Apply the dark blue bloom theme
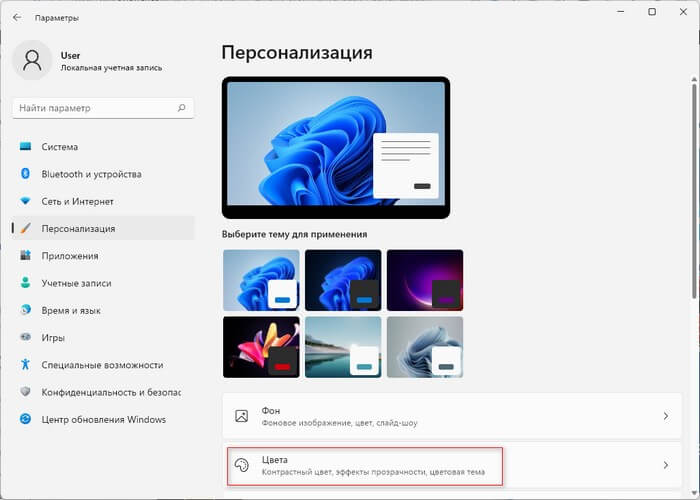Image resolution: width=700 pixels, height=500 pixels. (343, 280)
